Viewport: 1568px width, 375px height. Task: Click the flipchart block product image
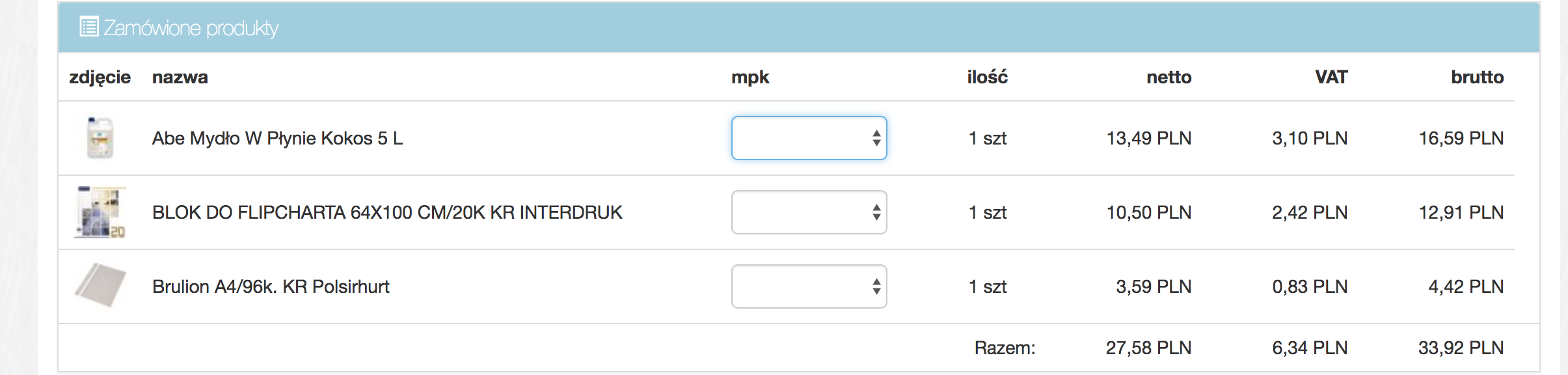[x=100, y=212]
